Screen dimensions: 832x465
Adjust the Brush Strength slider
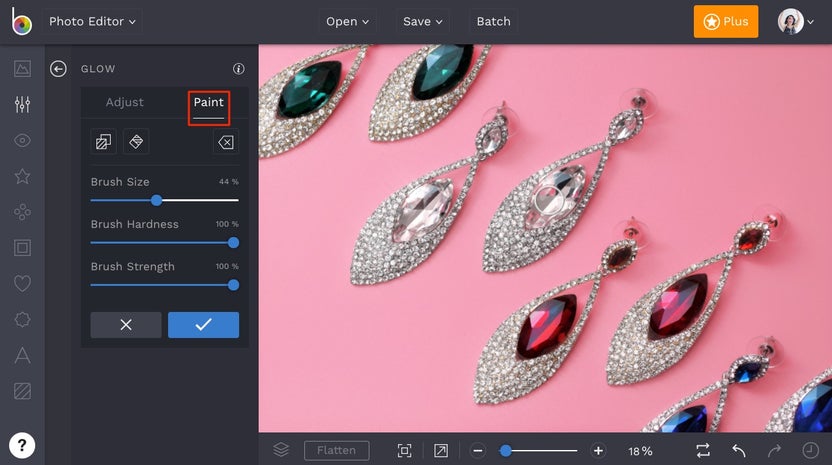tap(164, 285)
